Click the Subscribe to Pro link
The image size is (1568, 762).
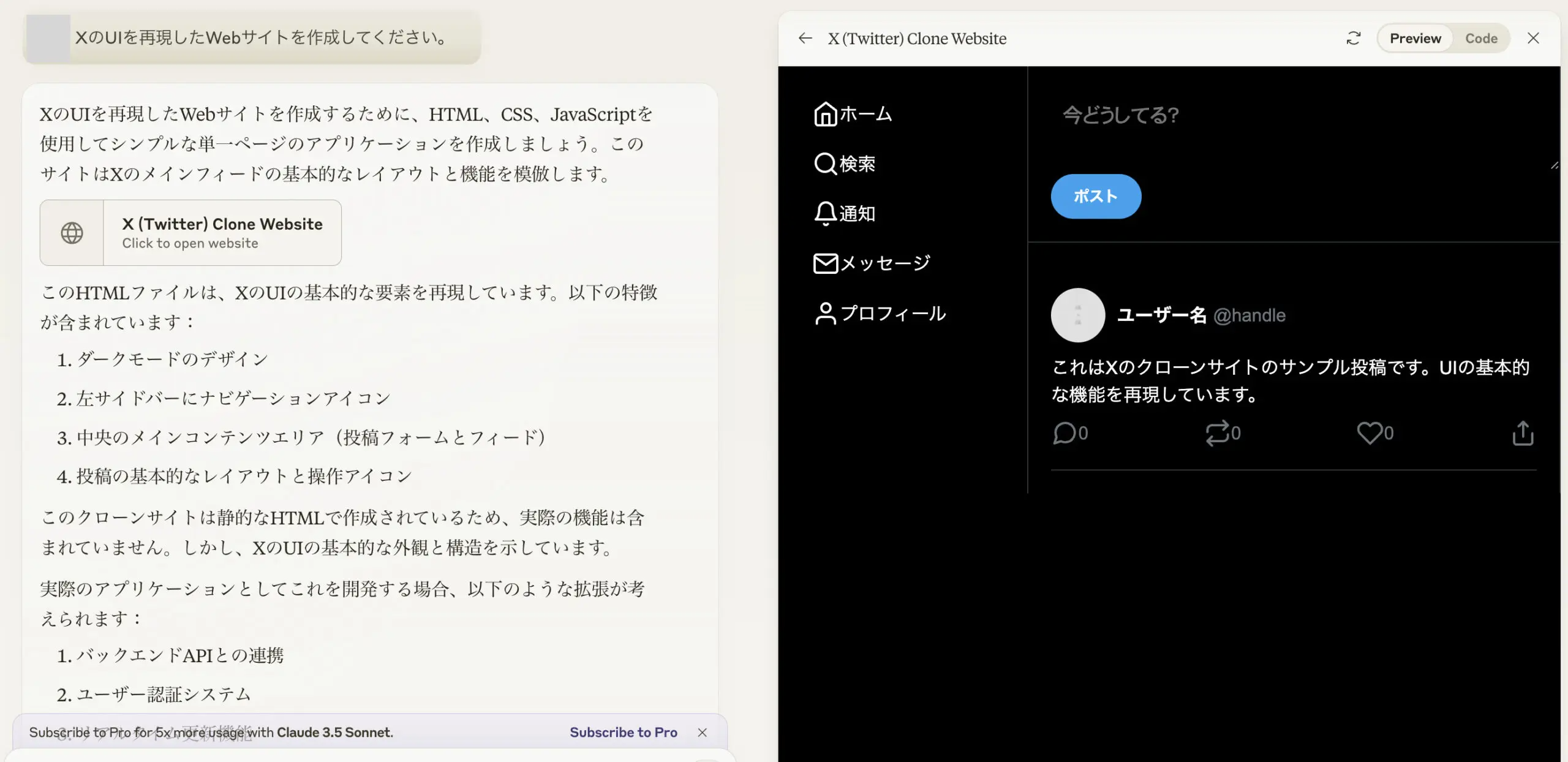[x=623, y=733]
